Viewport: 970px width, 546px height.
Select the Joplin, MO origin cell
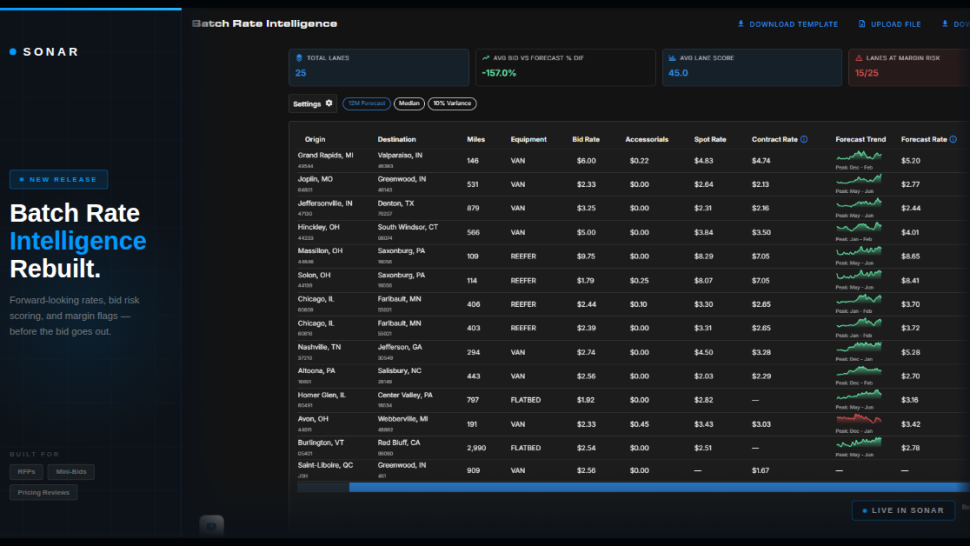tap(315, 179)
